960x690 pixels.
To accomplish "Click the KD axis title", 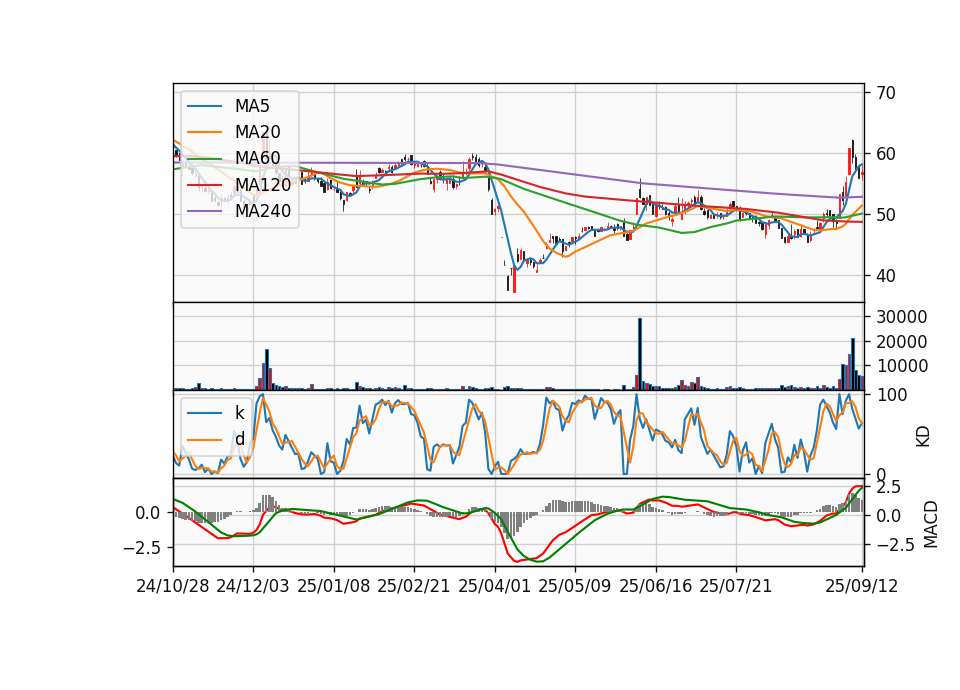I will tap(923, 437).
